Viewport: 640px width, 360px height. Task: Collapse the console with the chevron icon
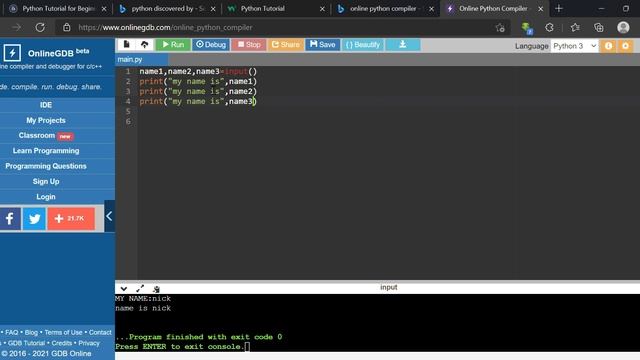coord(124,289)
